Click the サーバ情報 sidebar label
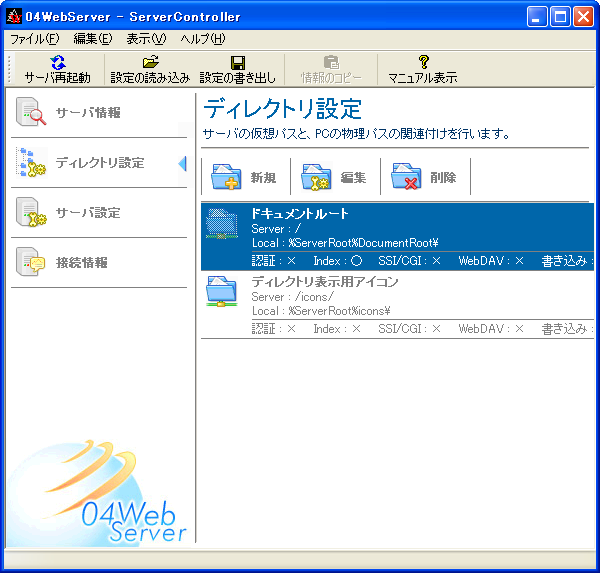This screenshot has height=573, width=600. 88,113
